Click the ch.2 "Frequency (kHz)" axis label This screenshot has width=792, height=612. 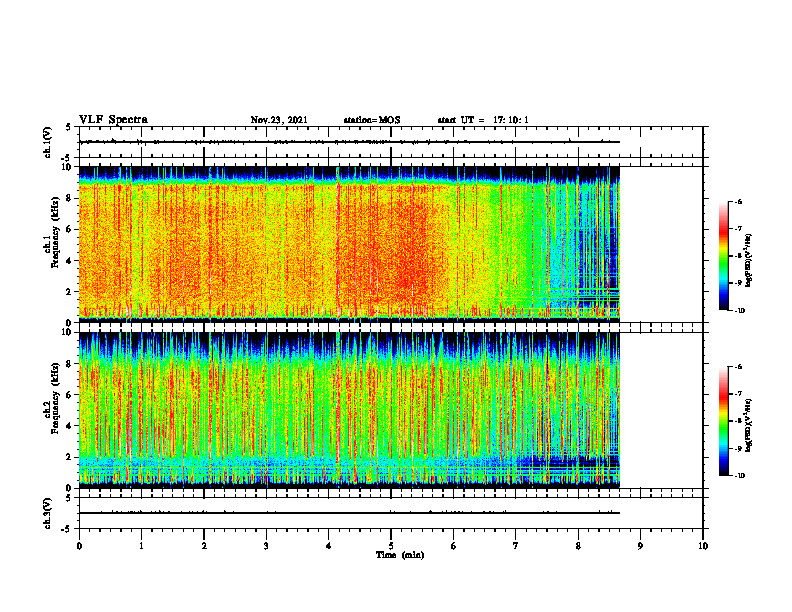[x=55, y=398]
